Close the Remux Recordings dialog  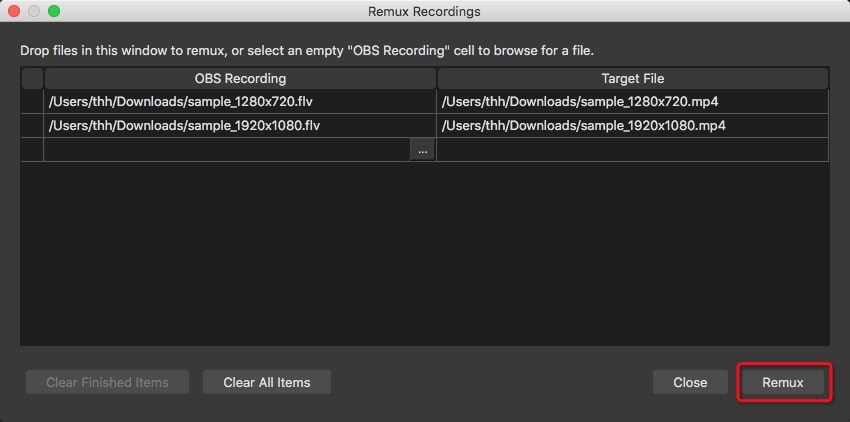click(x=690, y=382)
